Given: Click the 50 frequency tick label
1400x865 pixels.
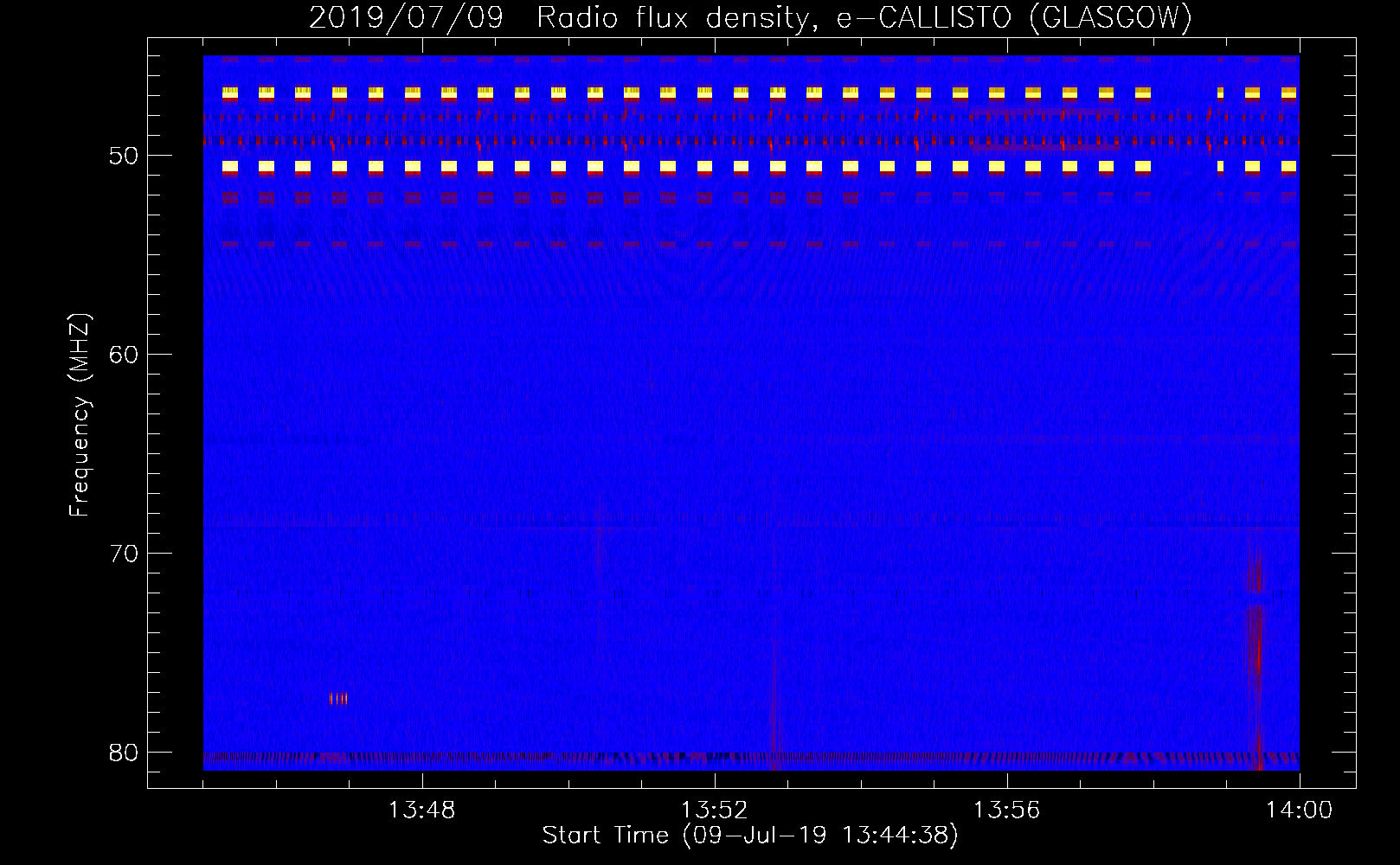Looking at the screenshot, I should [x=124, y=156].
